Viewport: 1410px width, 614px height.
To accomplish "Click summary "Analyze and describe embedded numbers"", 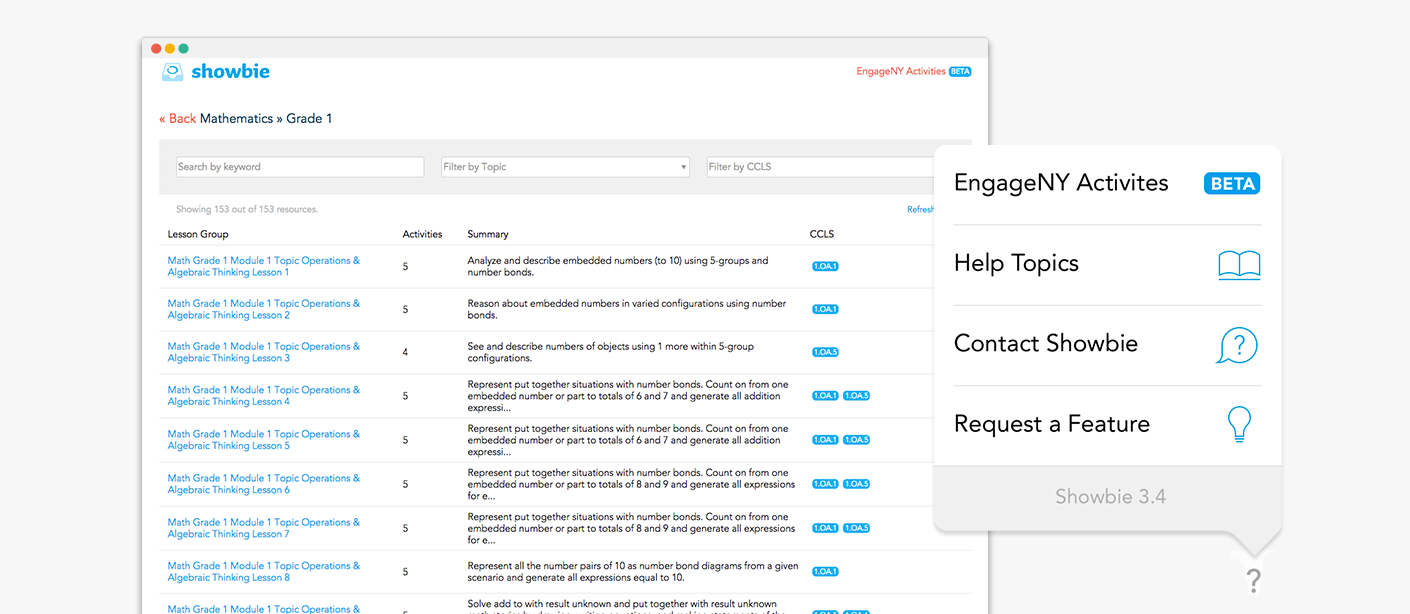I will click(618, 266).
